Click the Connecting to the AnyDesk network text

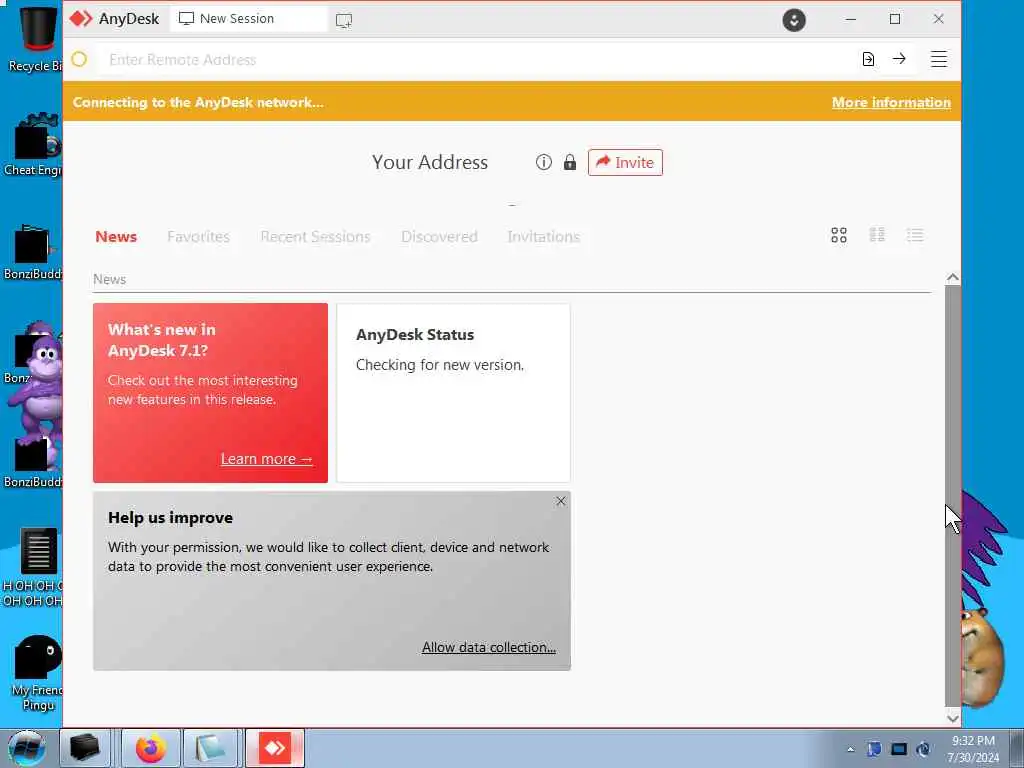pyautogui.click(x=198, y=103)
